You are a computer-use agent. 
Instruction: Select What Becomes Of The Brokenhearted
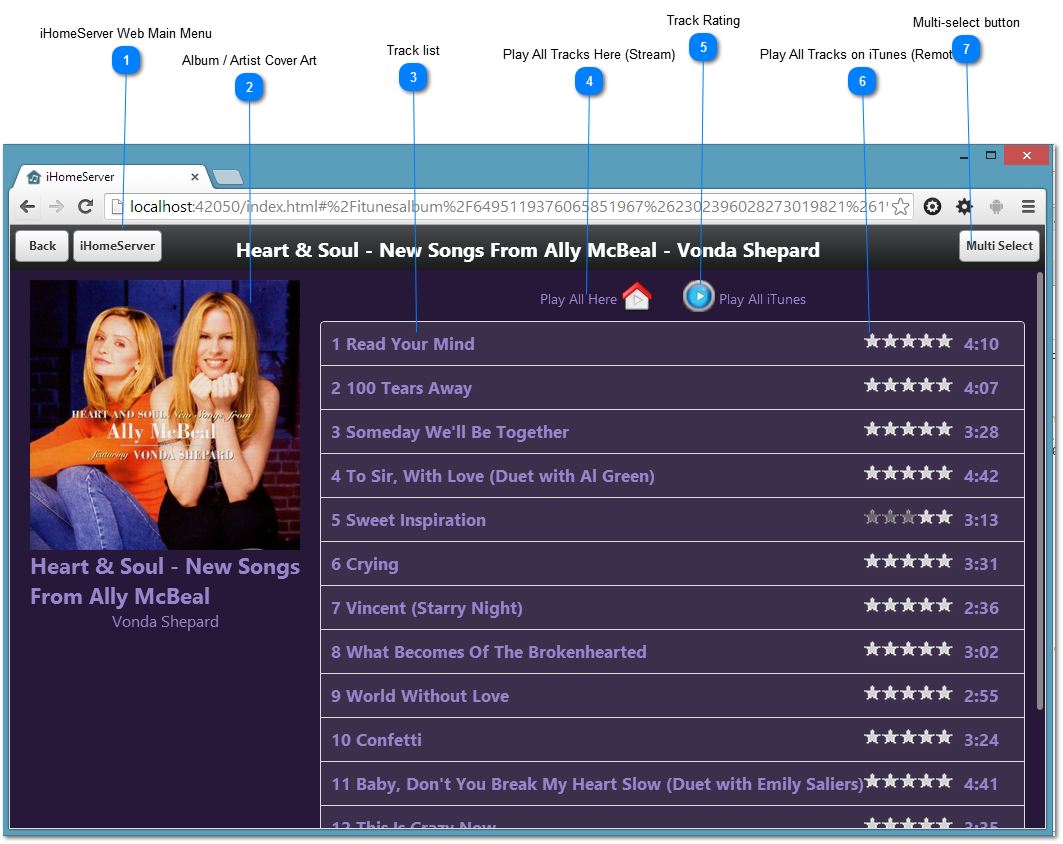[x=672, y=652]
